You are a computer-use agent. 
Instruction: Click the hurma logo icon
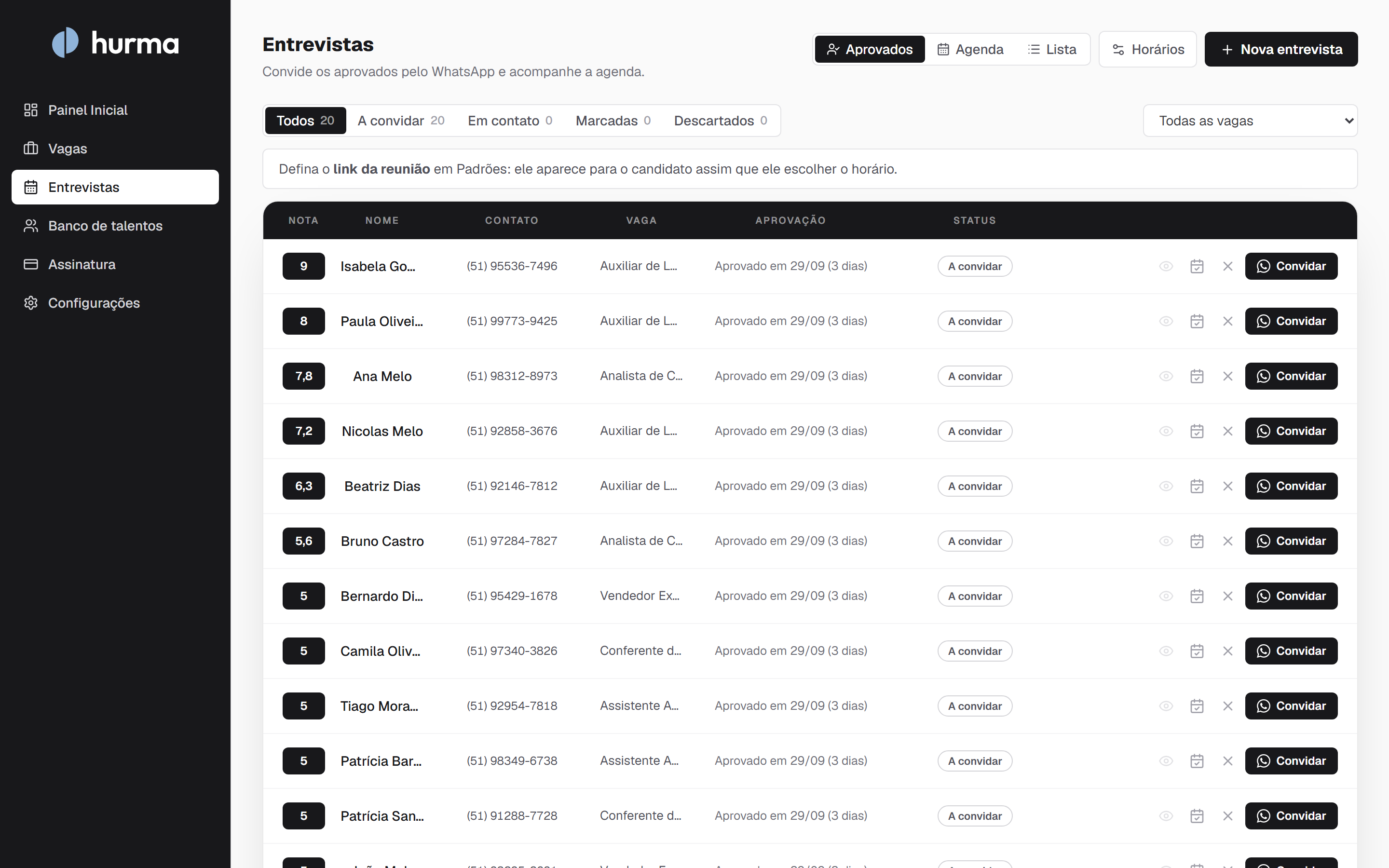pyautogui.click(x=65, y=42)
